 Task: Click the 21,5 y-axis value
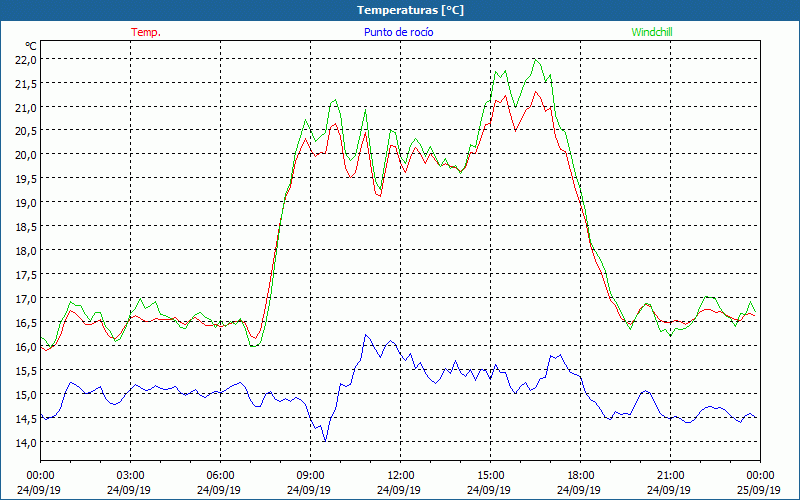click(26, 84)
